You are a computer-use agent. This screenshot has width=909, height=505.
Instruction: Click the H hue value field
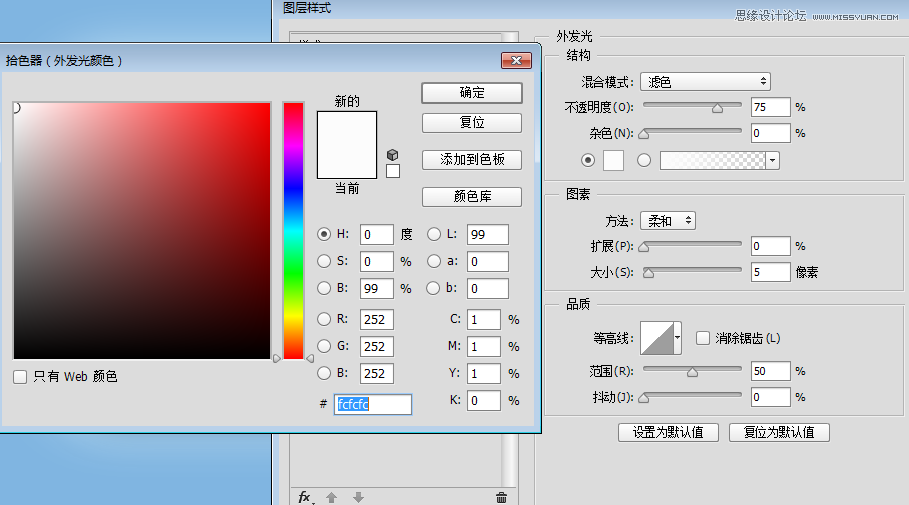coord(376,234)
